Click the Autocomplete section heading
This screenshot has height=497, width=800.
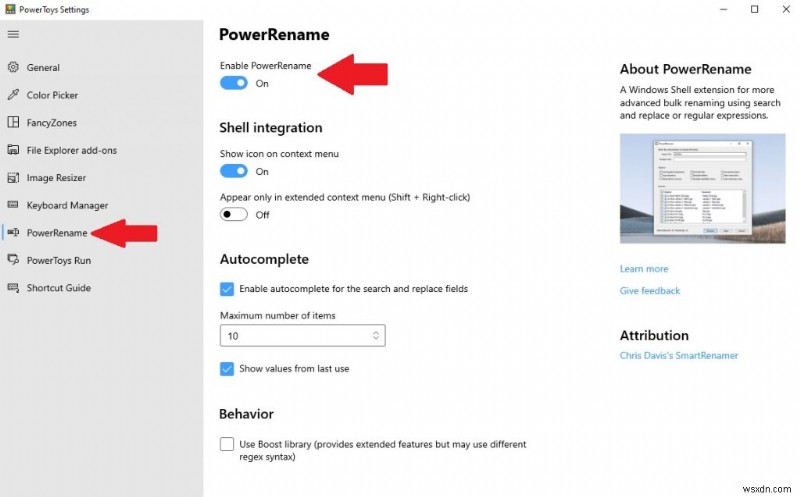tap(264, 259)
